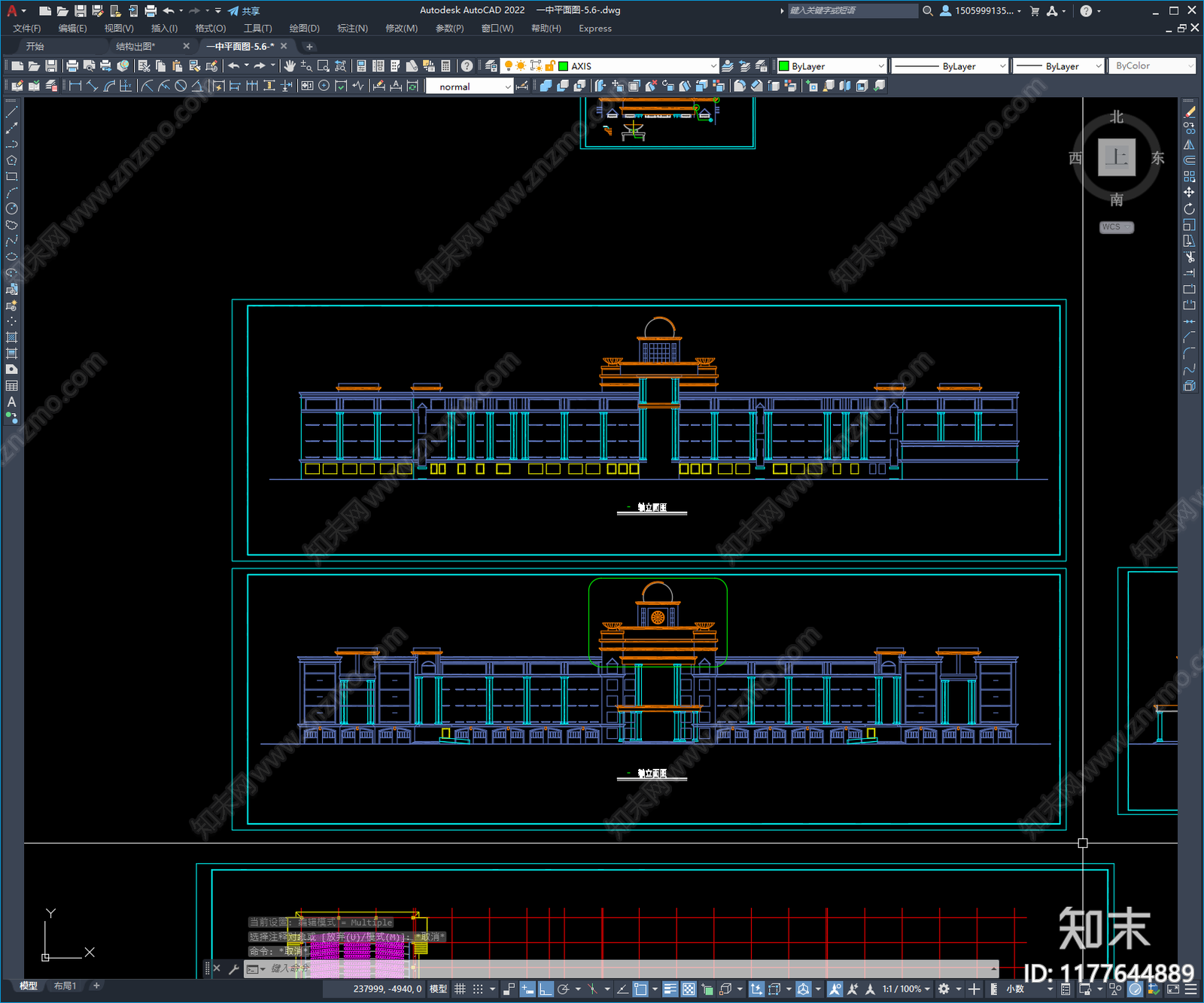The height and width of the screenshot is (1003, 1204).
Task: Click the Rotate tool in right modify toolbar
Action: pyautogui.click(x=1189, y=208)
